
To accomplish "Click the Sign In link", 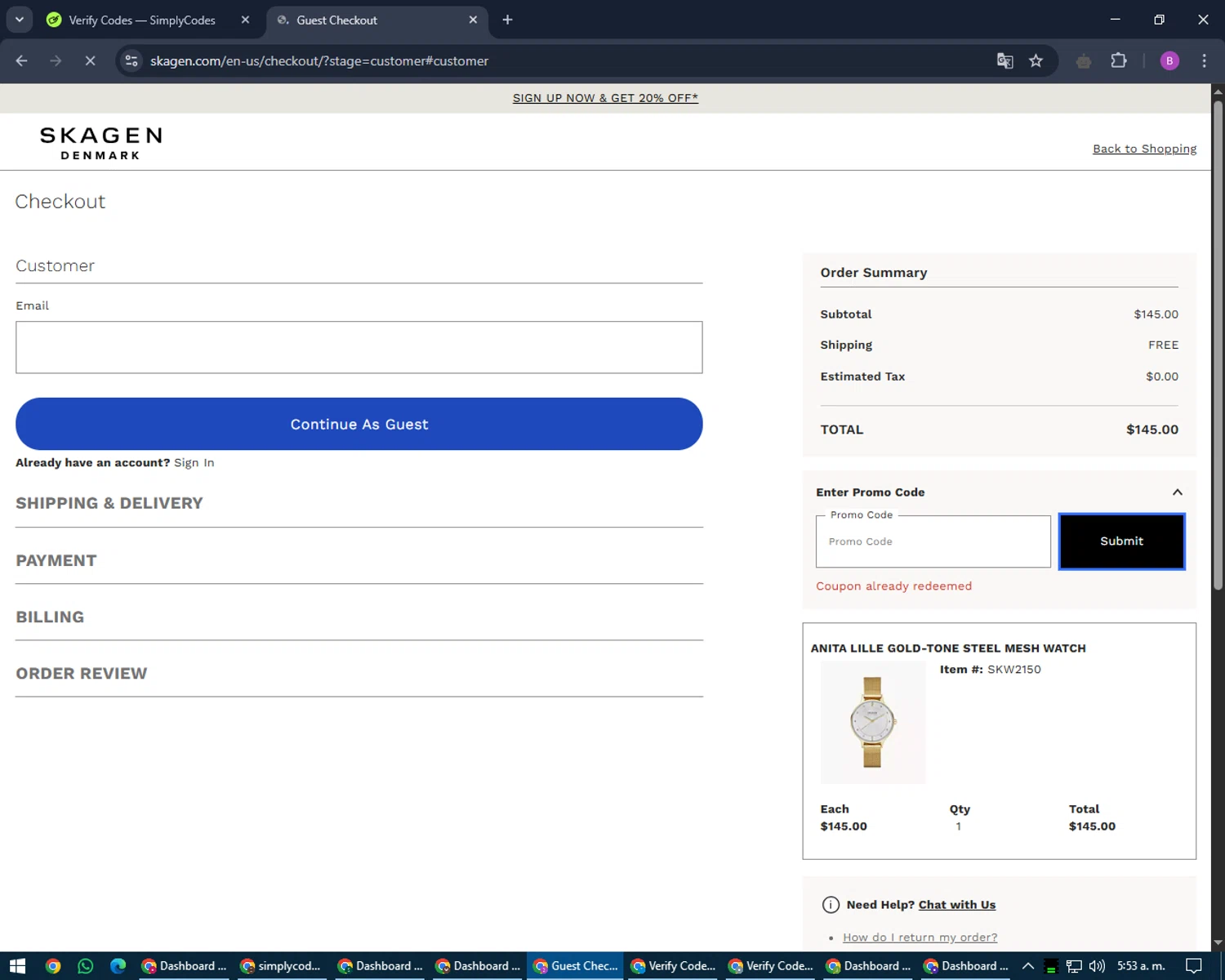I will [x=194, y=463].
